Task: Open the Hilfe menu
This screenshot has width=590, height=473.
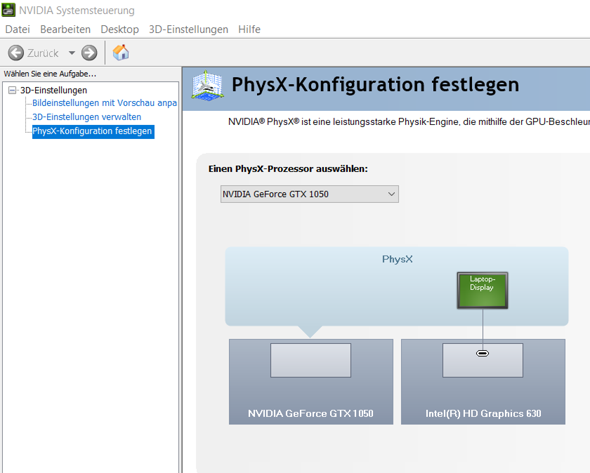Action: [249, 29]
